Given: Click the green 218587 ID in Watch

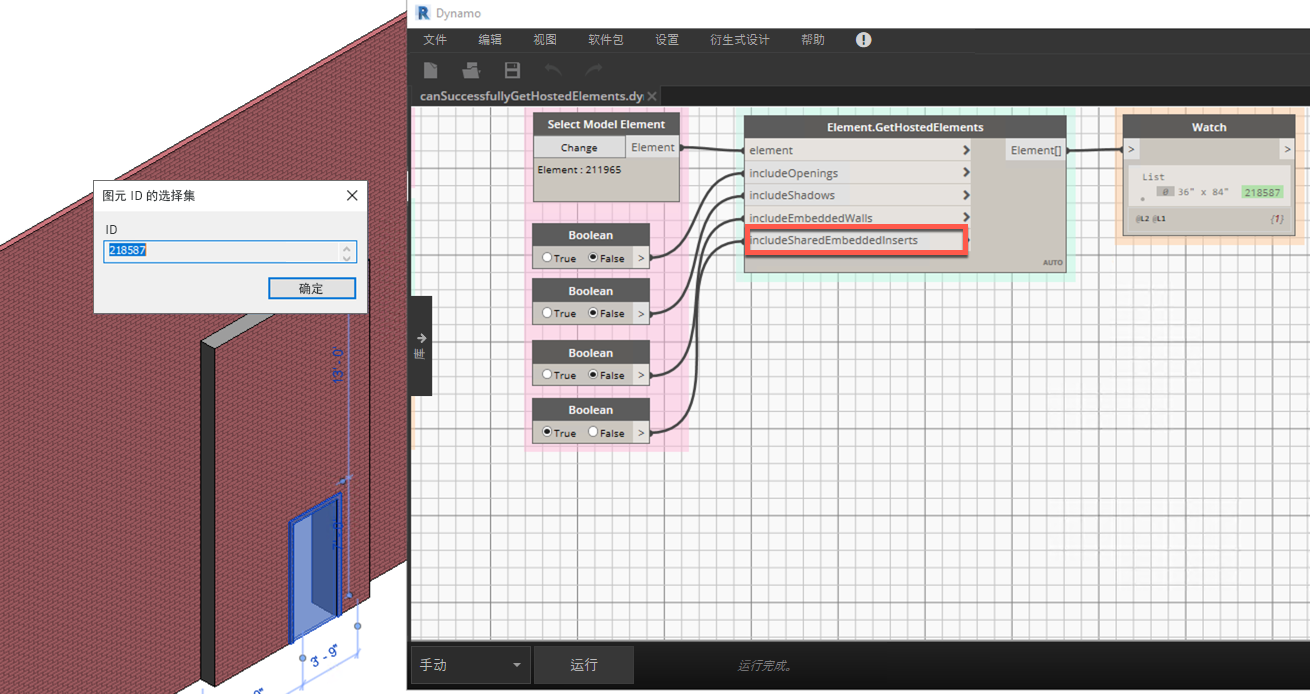Looking at the screenshot, I should (1262, 192).
